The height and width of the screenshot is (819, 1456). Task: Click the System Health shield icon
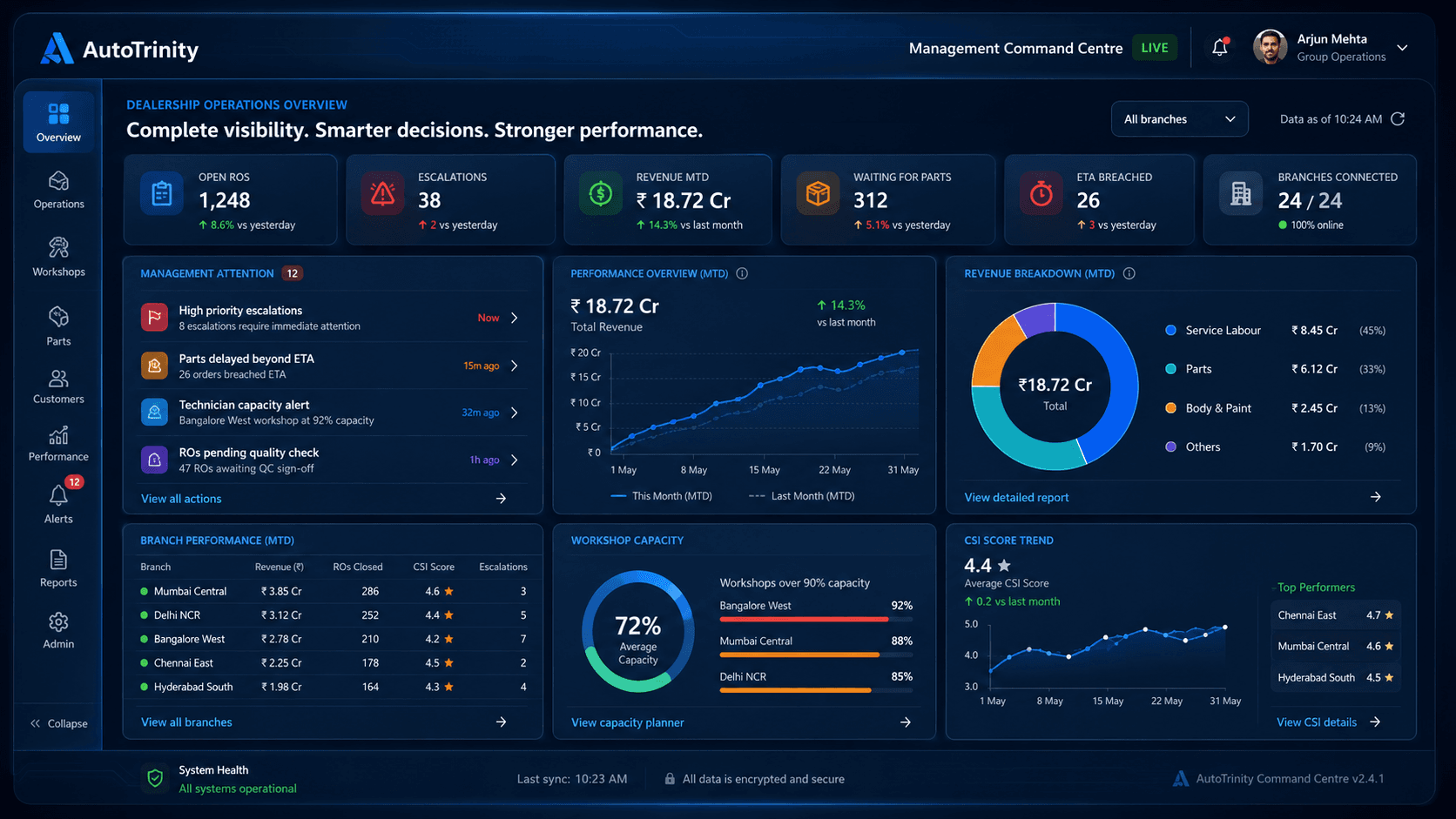pyautogui.click(x=155, y=778)
